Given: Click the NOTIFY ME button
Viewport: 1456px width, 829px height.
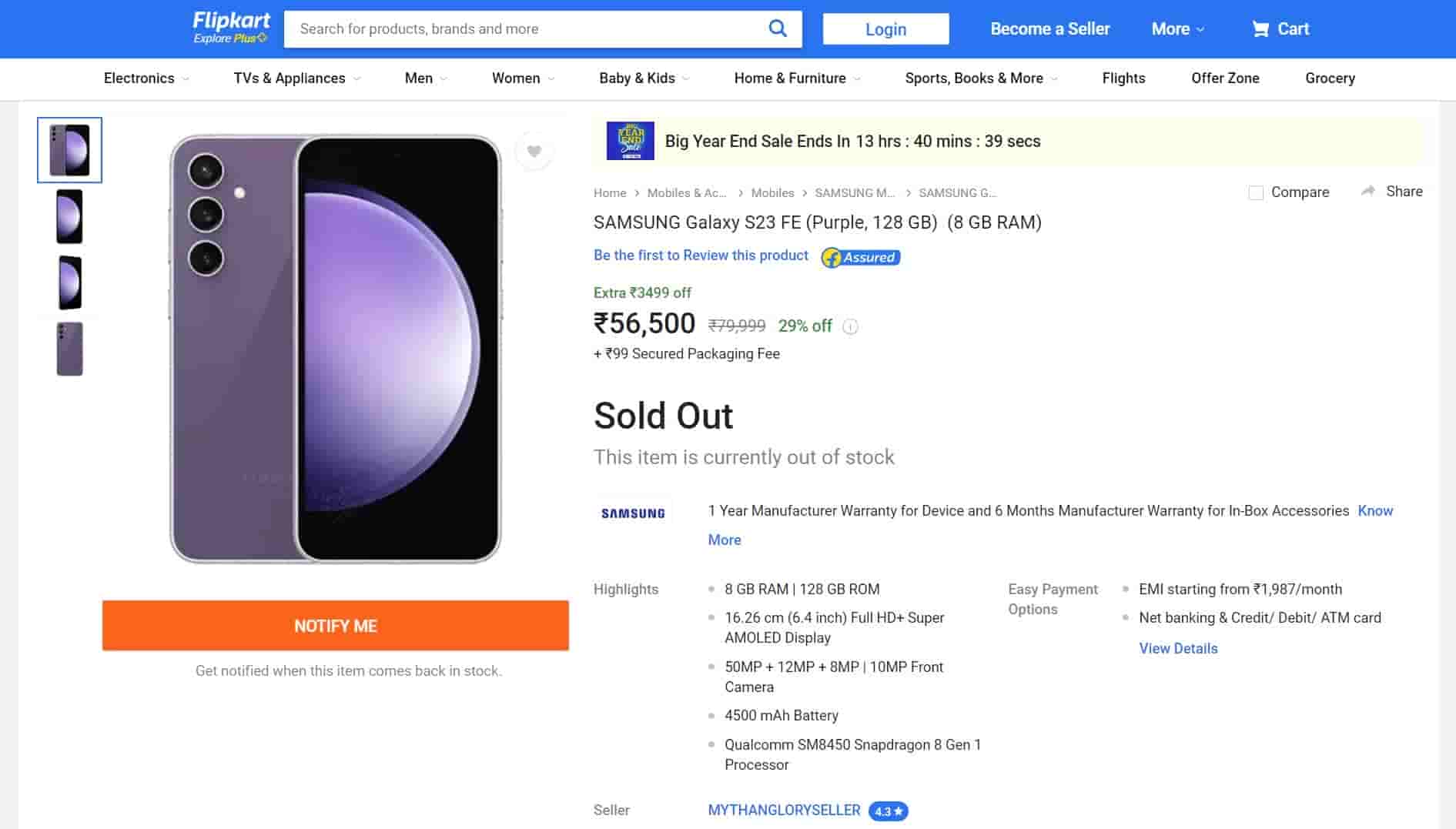Looking at the screenshot, I should click(x=335, y=626).
